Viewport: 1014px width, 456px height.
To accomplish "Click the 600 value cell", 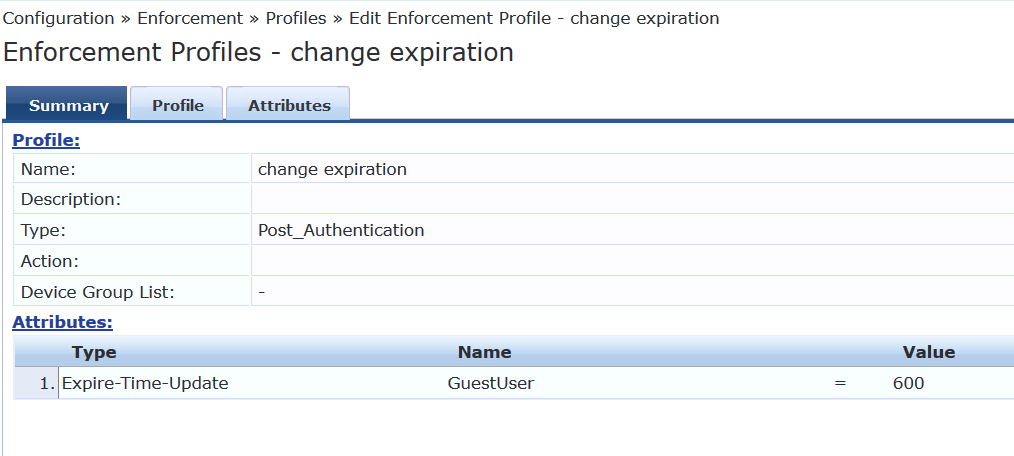I will [909, 384].
